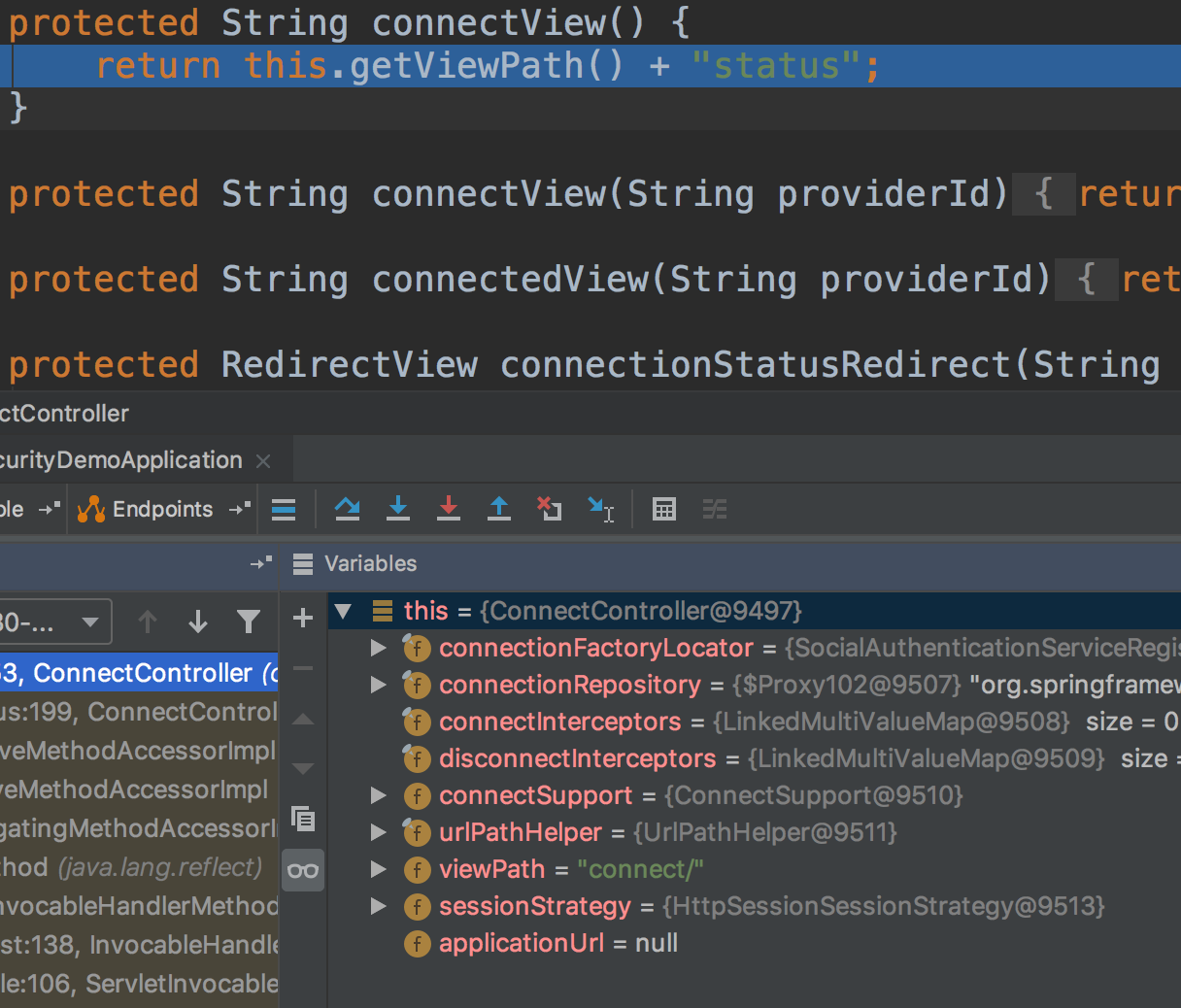1181x1008 pixels.
Task: Click the Step Out up-arrow icon
Action: click(499, 508)
